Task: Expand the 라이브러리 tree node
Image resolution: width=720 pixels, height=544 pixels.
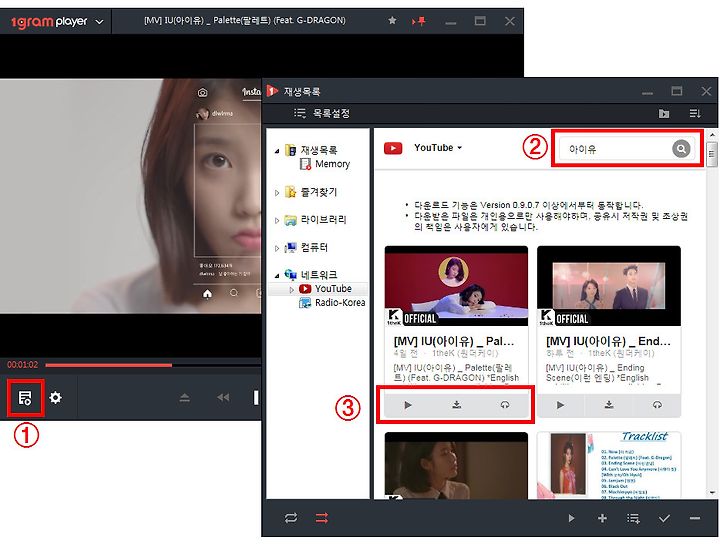Action: (277, 220)
